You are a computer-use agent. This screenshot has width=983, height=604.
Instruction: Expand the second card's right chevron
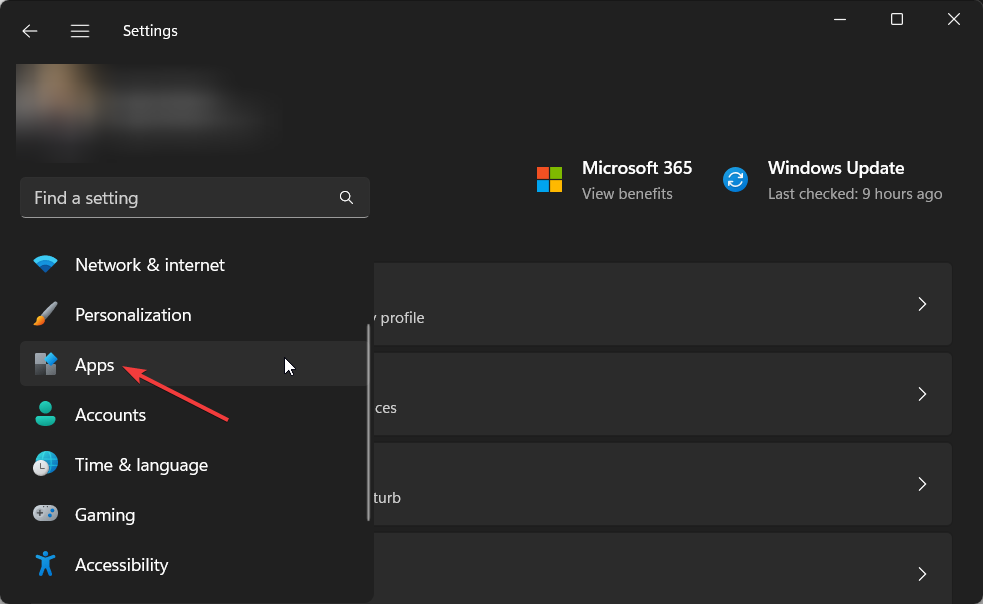coord(922,394)
